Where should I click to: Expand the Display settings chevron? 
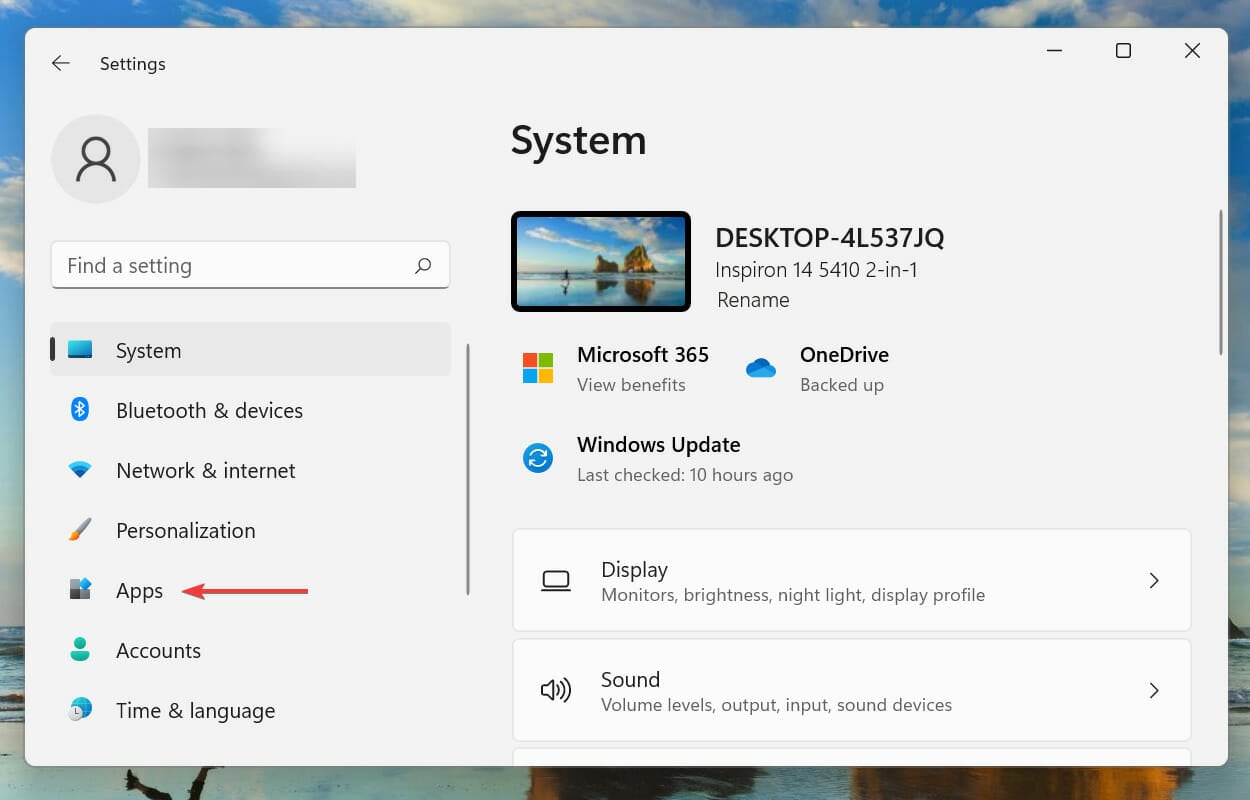coord(1154,580)
